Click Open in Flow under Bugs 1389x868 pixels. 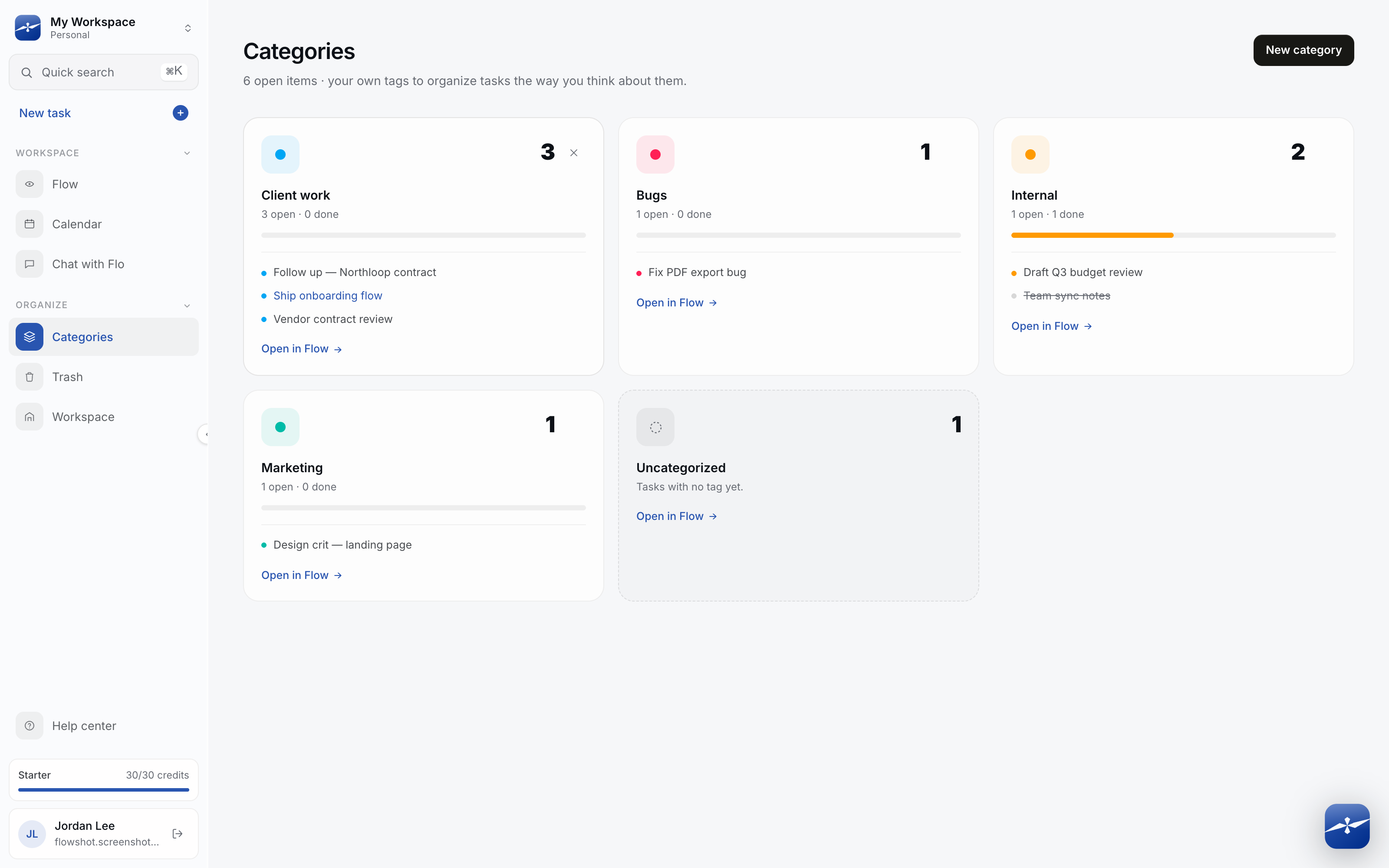click(x=677, y=302)
